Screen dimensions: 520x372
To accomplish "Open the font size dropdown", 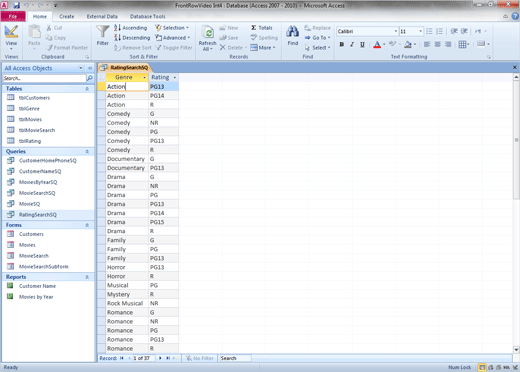I will (420, 31).
